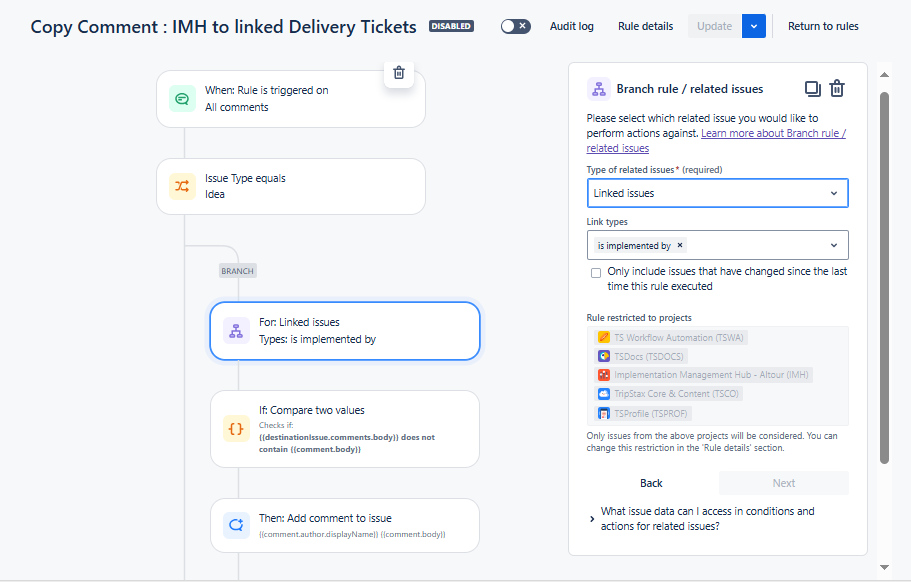Click the rule title 'Copy Comment : IMH to linked Delivery Tickets'
The image size is (911, 582).
tap(224, 27)
